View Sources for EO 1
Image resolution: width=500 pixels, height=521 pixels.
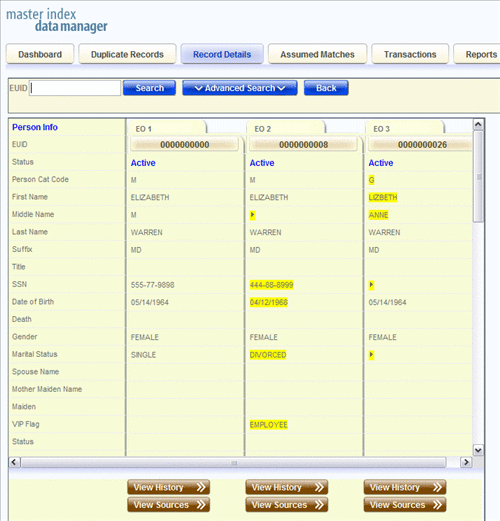click(x=168, y=505)
